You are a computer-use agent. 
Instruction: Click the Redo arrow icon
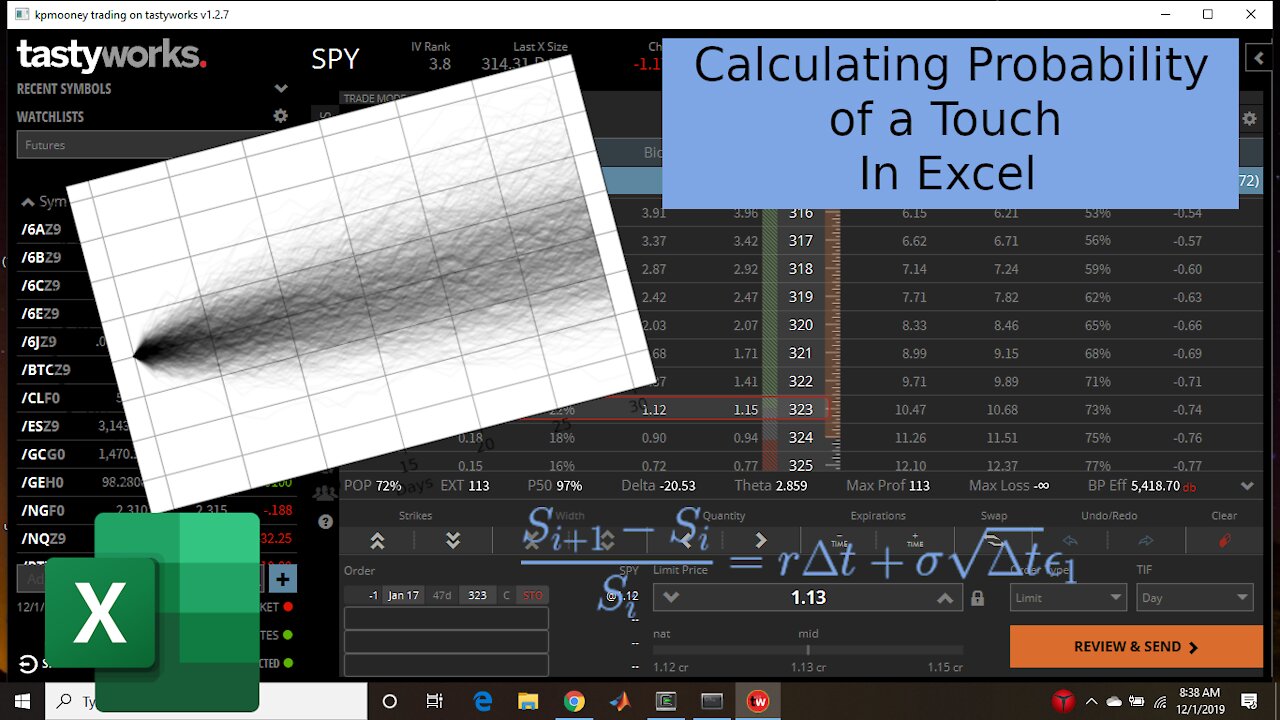(x=1146, y=540)
